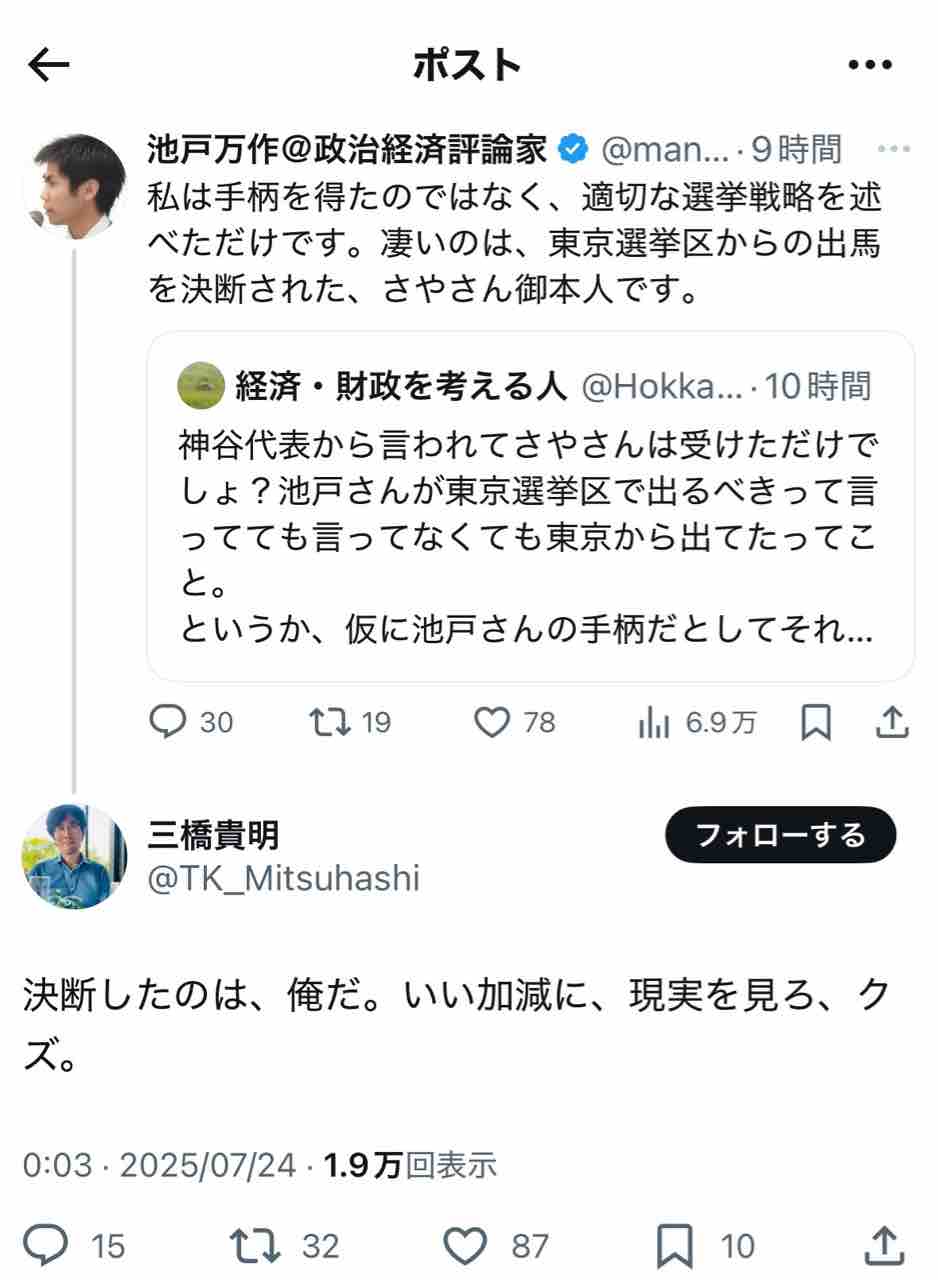Open 池戸万作's profile avatar
The height and width of the screenshot is (1280, 938).
(x=74, y=187)
